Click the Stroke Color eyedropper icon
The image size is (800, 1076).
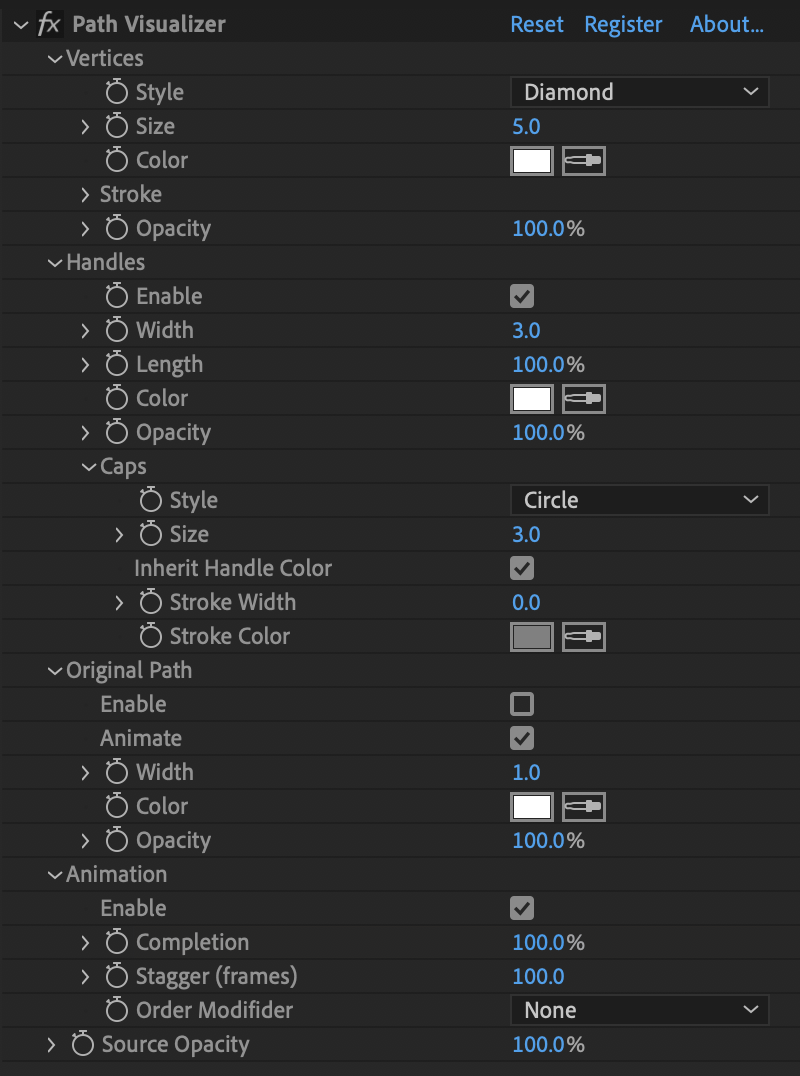click(583, 637)
